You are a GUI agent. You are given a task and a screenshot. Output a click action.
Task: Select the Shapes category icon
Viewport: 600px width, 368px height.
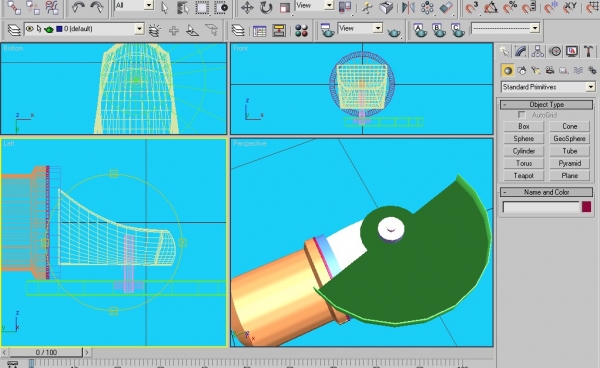(522, 70)
